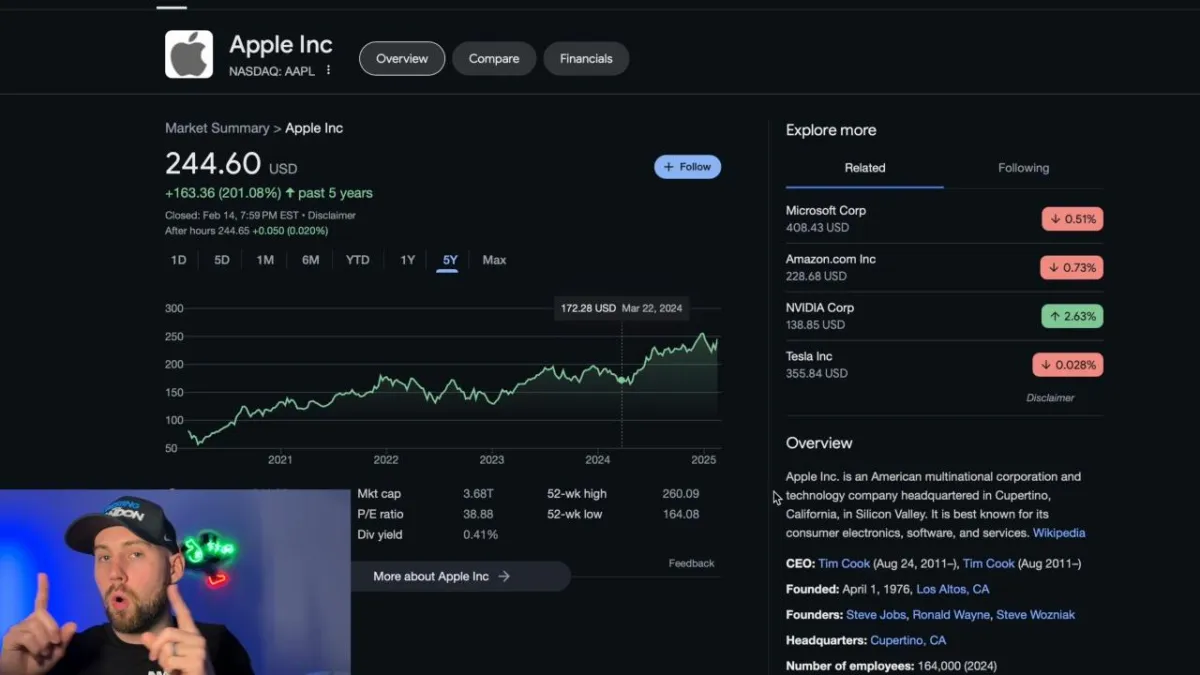Click NVIDIA's 2.63% green change badge

tap(1072, 316)
